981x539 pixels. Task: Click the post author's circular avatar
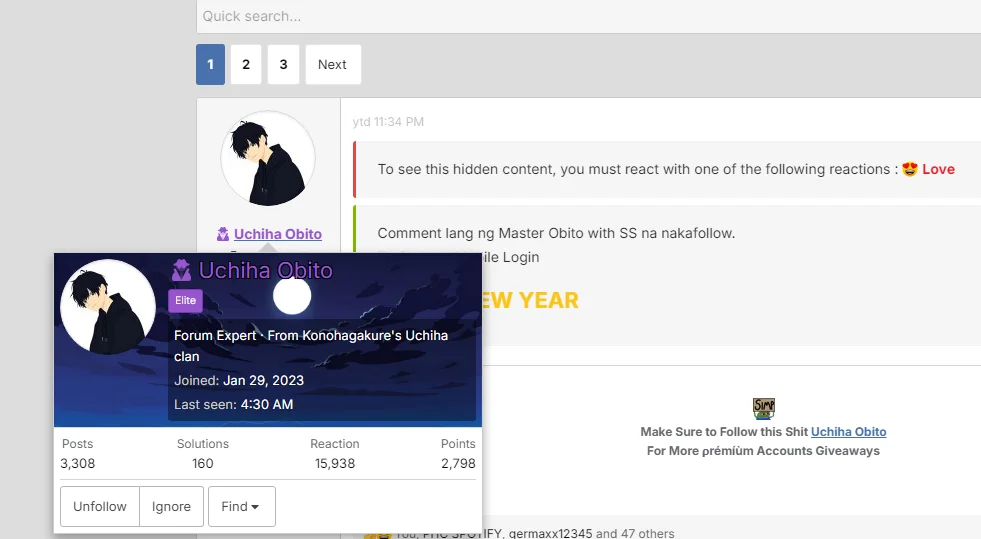pyautogui.click(x=268, y=158)
